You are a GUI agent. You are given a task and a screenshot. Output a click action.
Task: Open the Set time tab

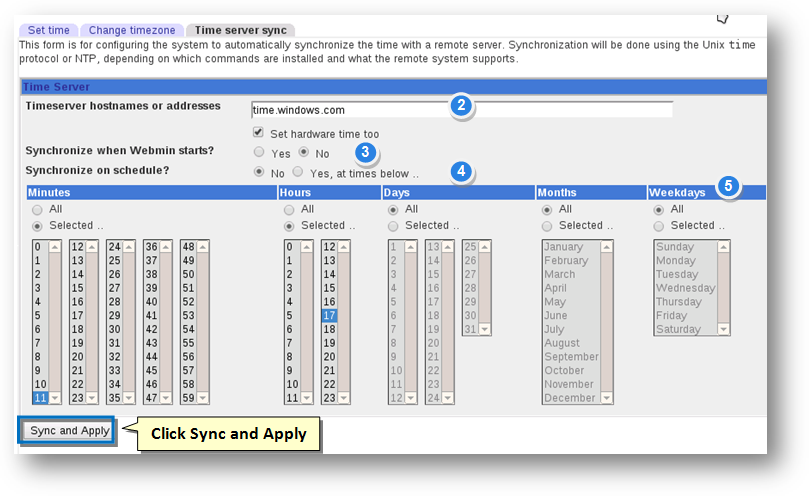[48, 30]
